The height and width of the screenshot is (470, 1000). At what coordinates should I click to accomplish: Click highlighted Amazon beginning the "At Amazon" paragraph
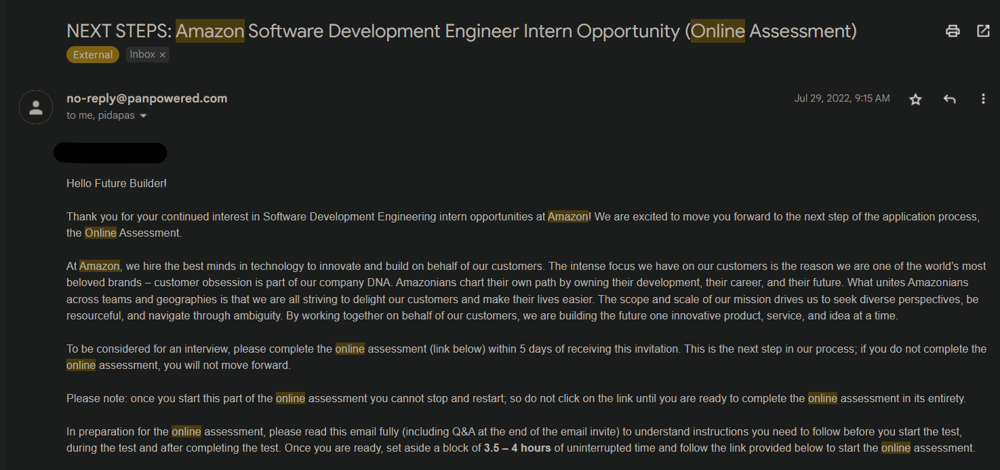pyautogui.click(x=99, y=266)
